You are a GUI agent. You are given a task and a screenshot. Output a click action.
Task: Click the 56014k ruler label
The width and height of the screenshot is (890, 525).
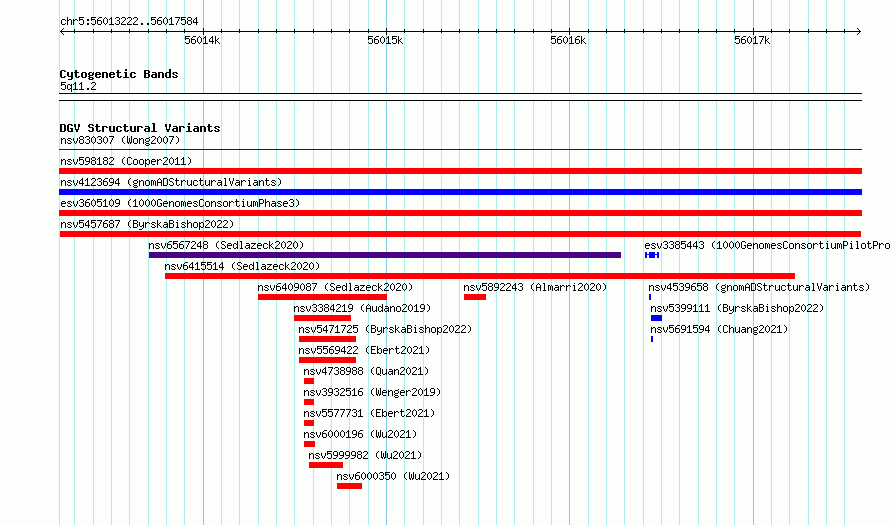click(202, 40)
